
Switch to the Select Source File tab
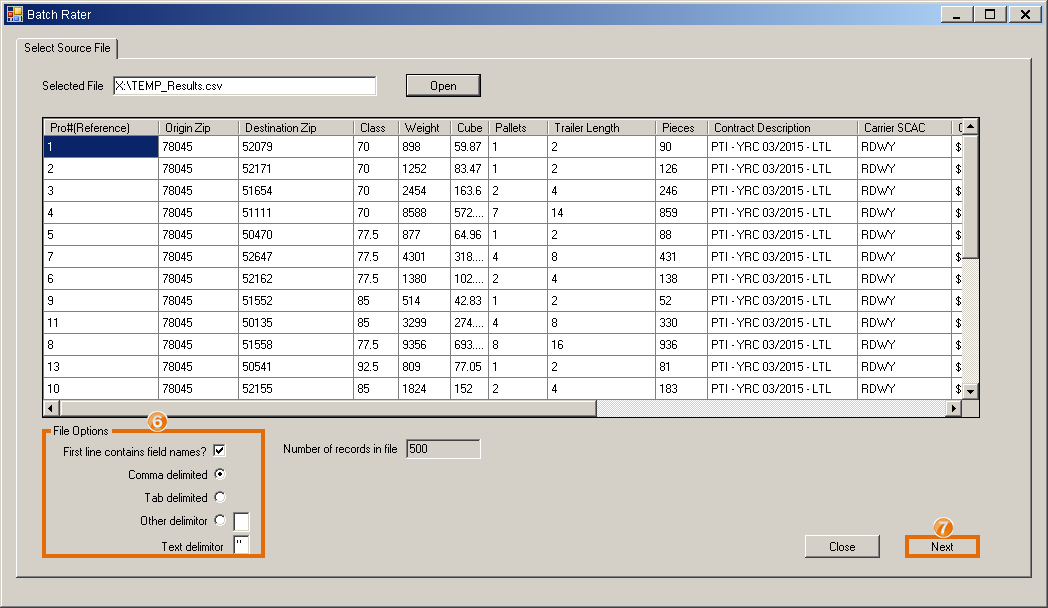click(x=67, y=48)
